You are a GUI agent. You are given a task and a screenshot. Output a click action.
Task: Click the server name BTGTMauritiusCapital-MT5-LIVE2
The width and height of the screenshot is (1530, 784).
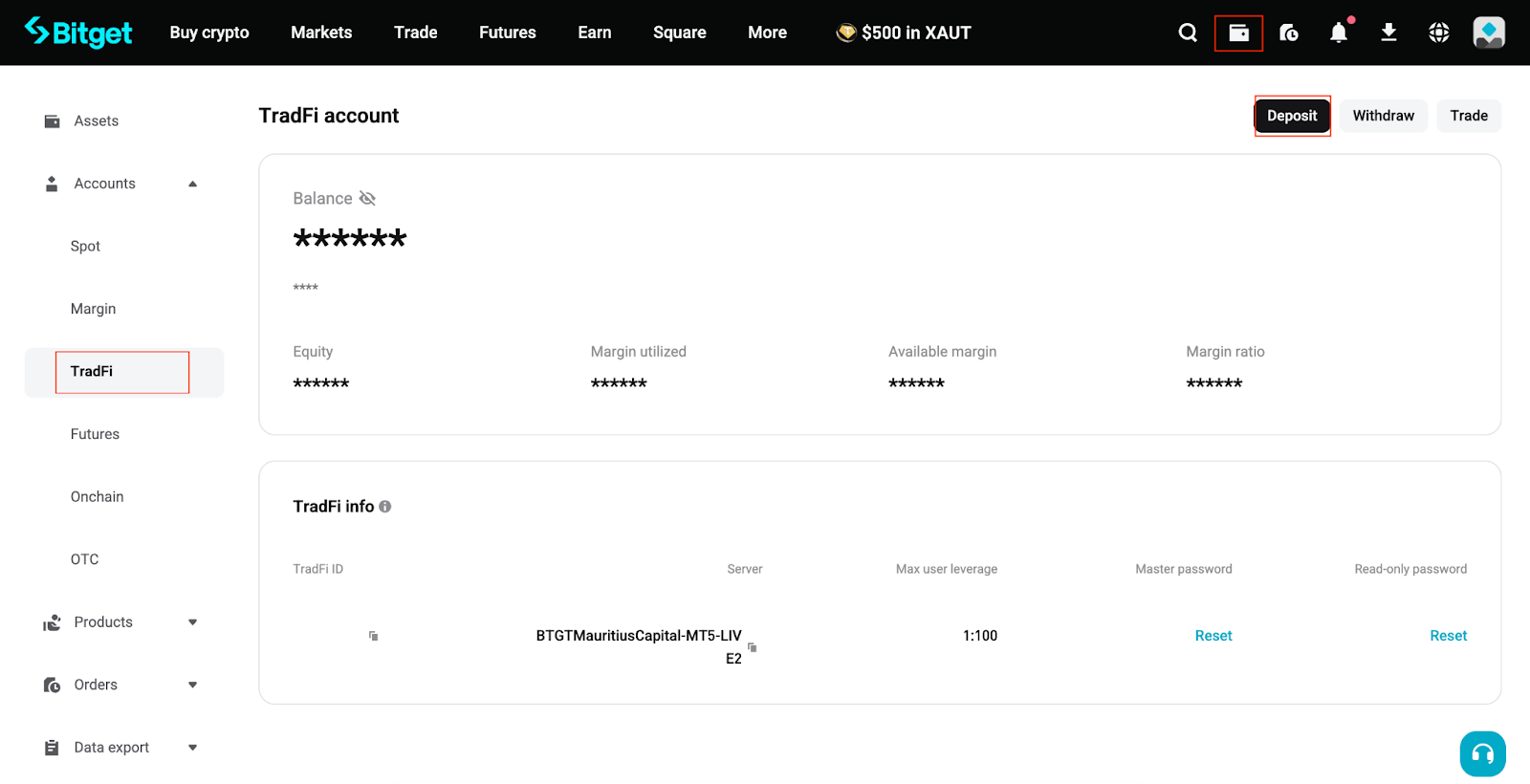(x=639, y=647)
